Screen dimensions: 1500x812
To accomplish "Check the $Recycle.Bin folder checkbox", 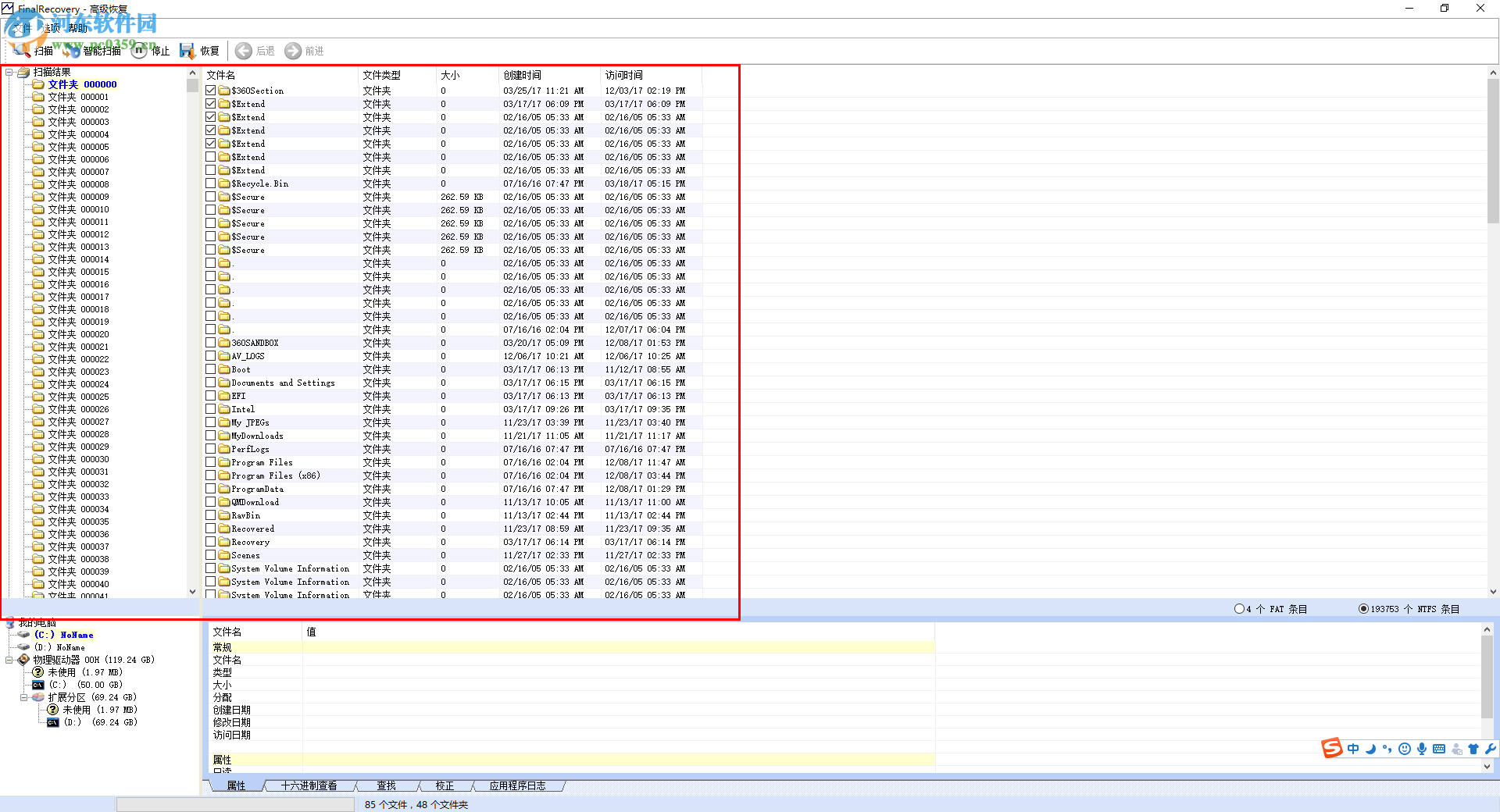I will coord(211,182).
